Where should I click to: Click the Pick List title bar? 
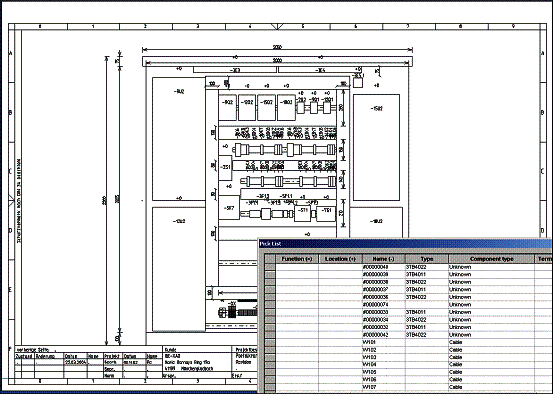[405, 244]
